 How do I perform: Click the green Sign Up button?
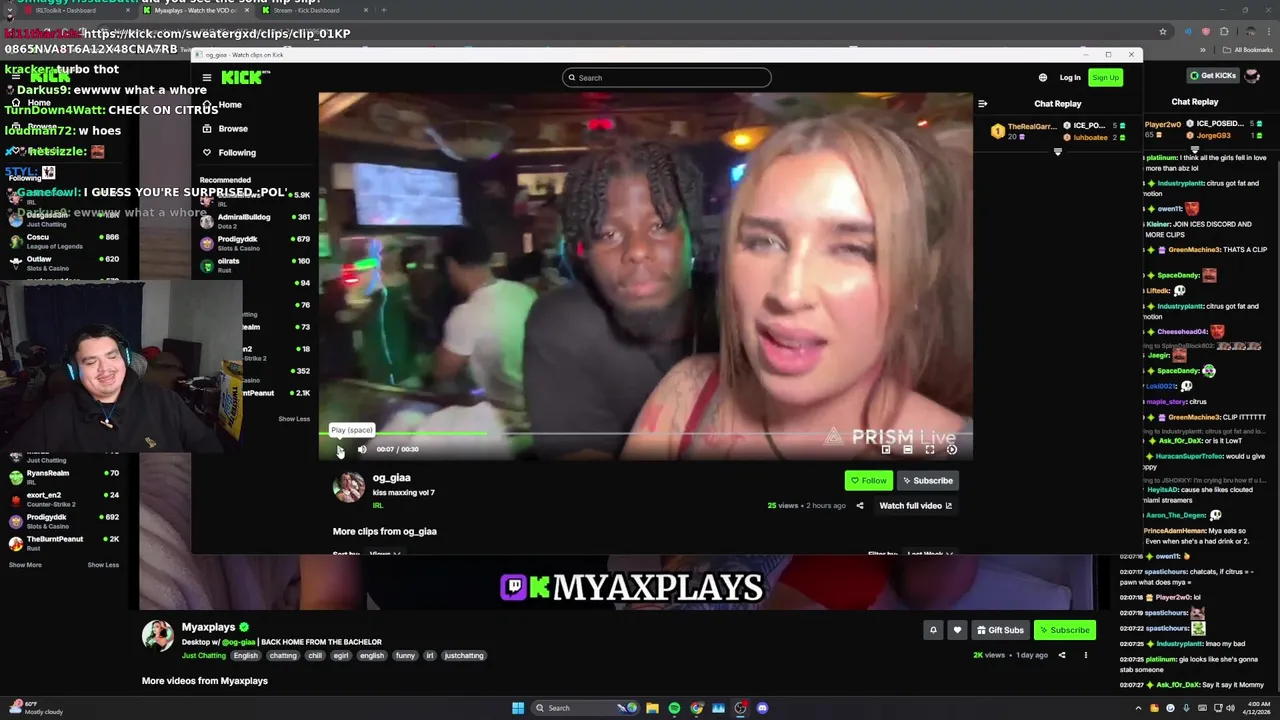(x=1105, y=78)
